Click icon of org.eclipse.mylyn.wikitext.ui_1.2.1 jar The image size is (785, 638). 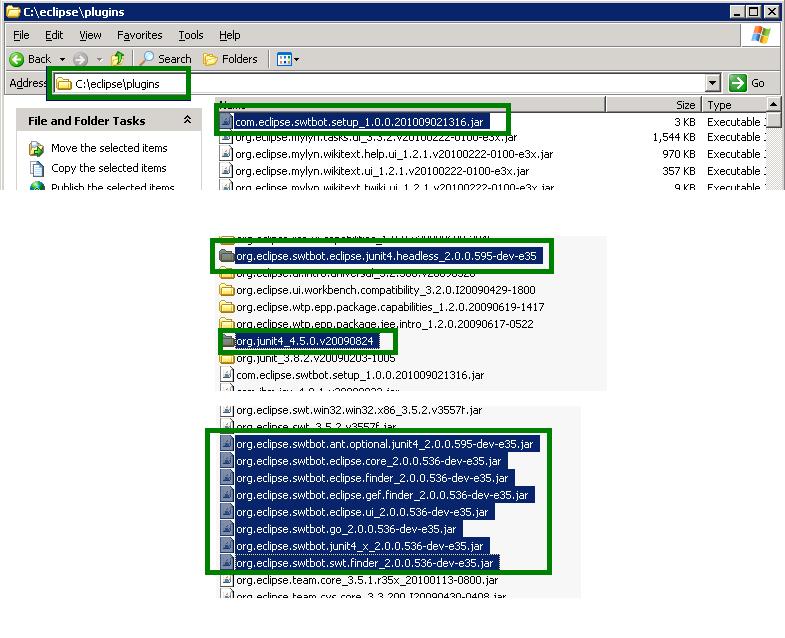[227, 170]
